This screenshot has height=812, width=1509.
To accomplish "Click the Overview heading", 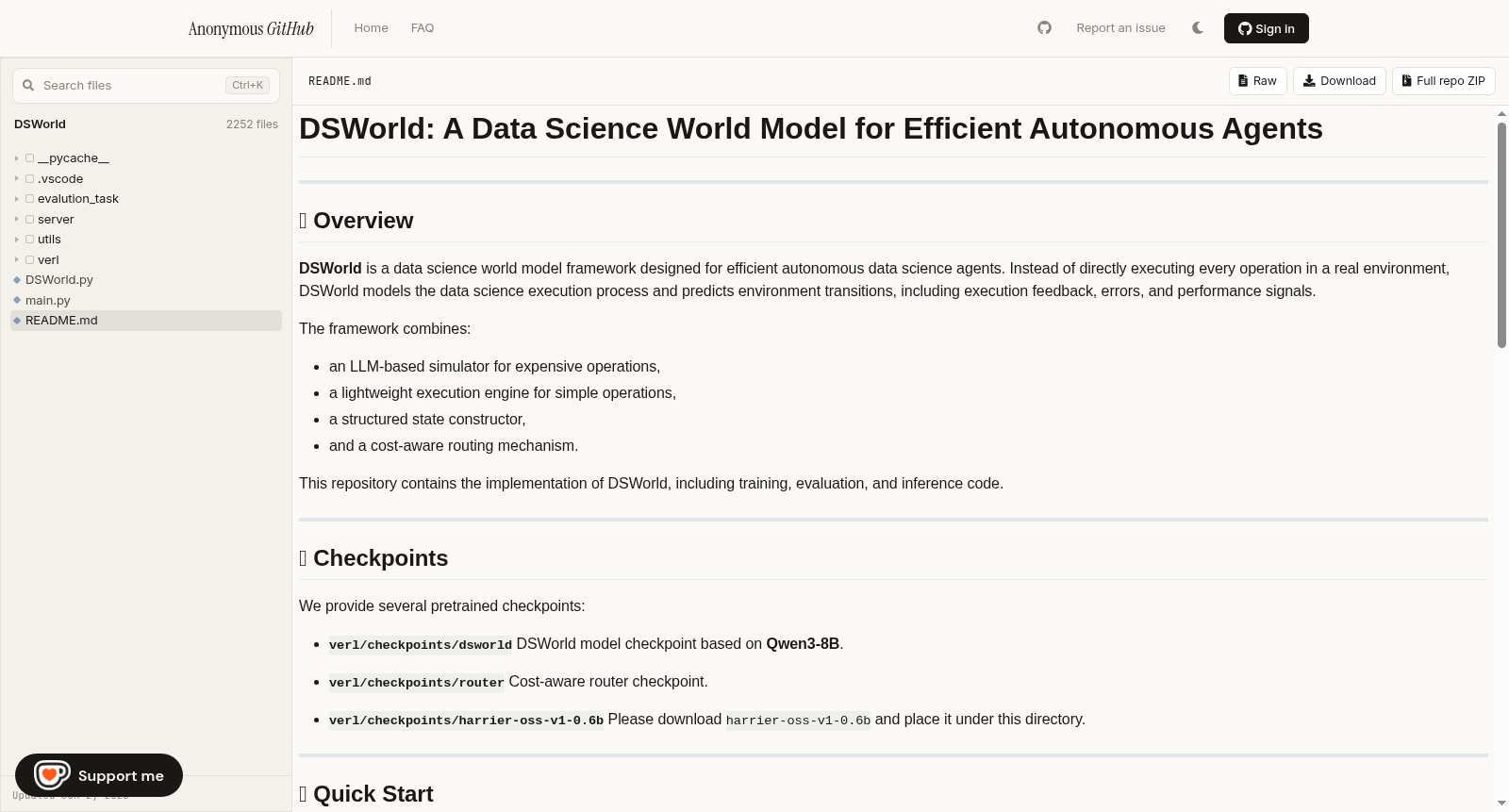I will coord(357,221).
